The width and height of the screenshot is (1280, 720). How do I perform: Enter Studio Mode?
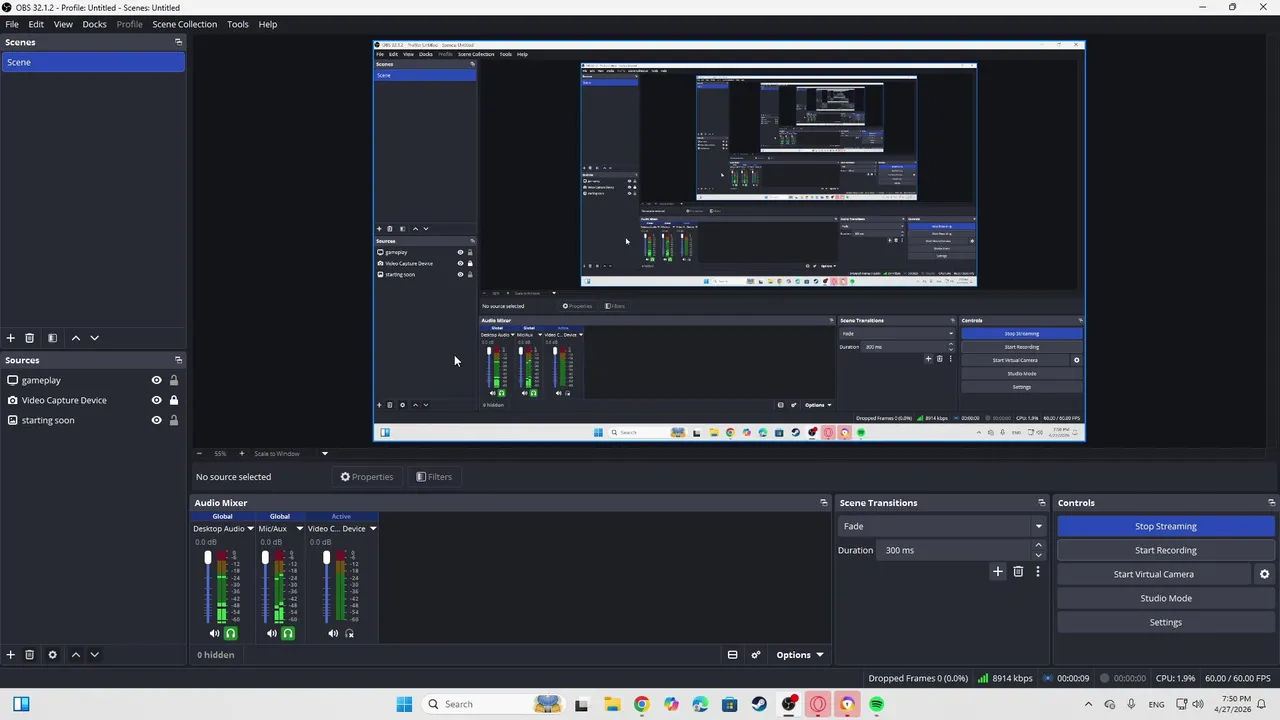(x=1166, y=598)
